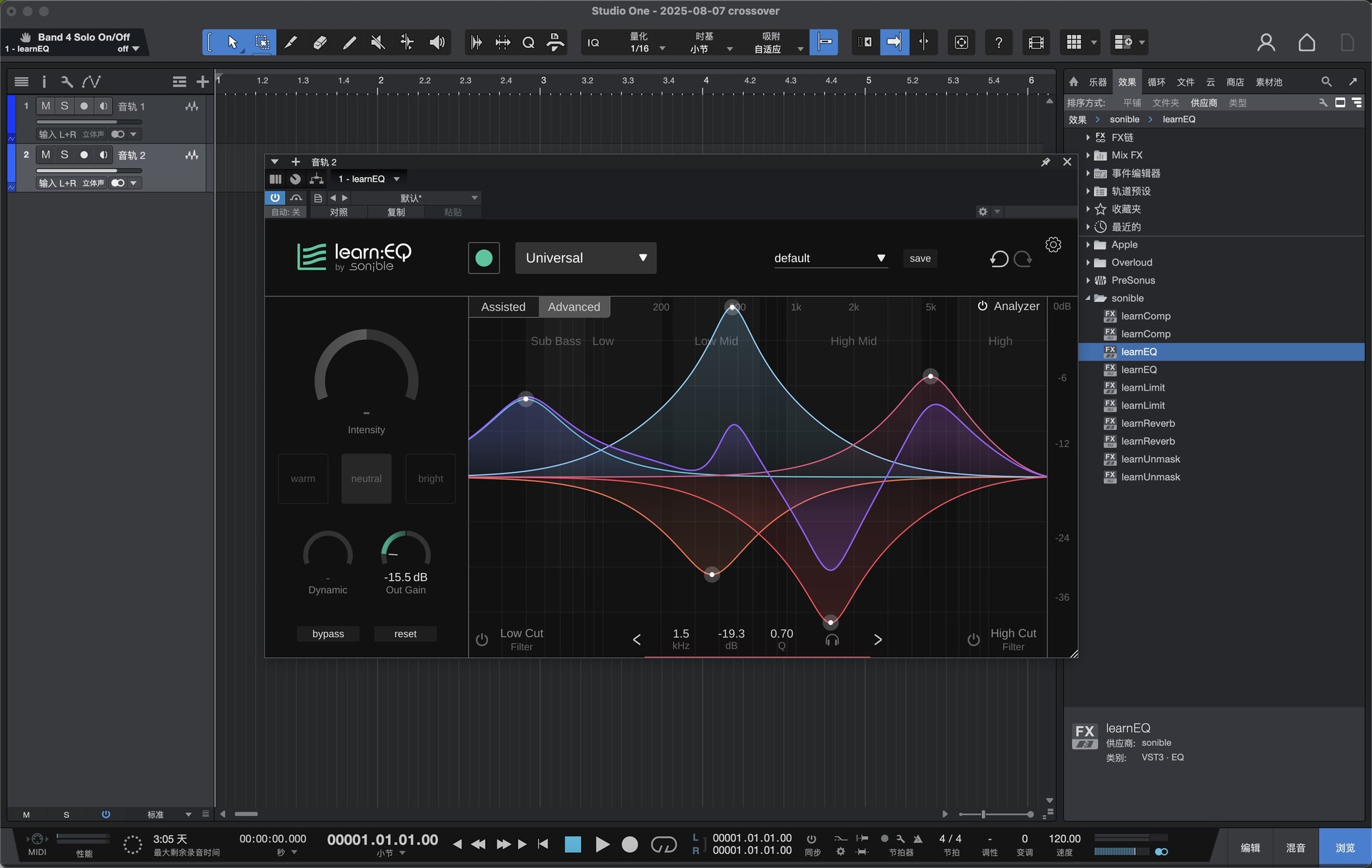Select the Range tool
Screen dimensions: 1372x868
click(x=262, y=42)
